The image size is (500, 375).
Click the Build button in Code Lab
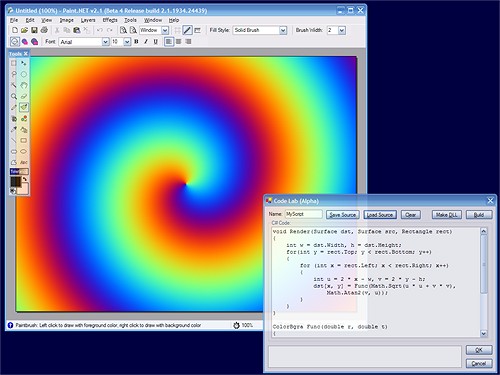point(479,215)
